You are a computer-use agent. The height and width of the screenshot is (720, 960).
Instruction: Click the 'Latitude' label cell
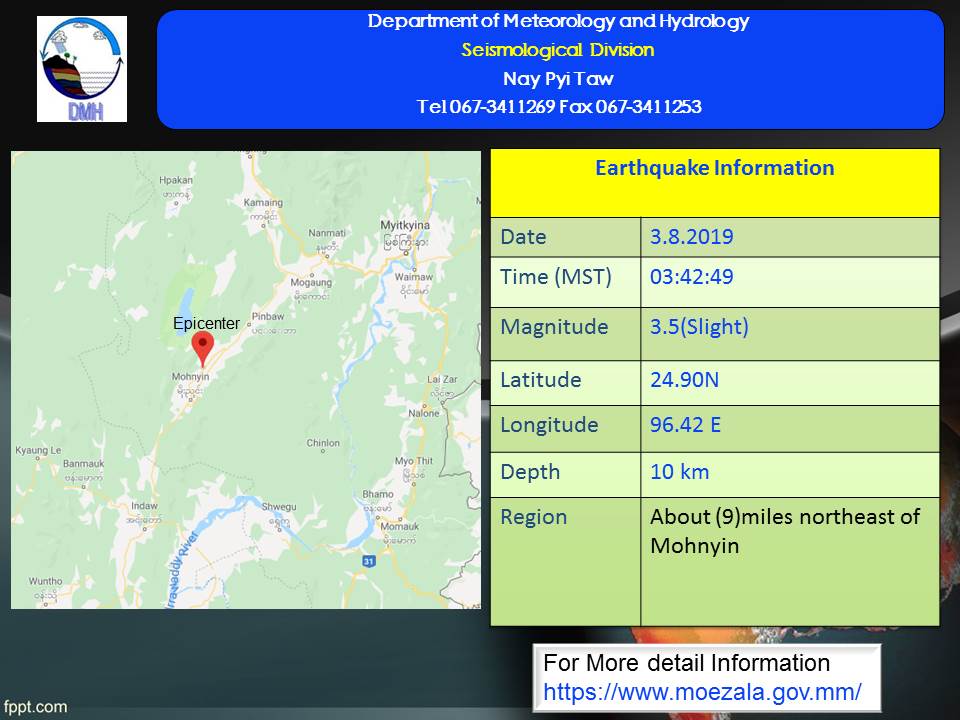[x=566, y=383]
